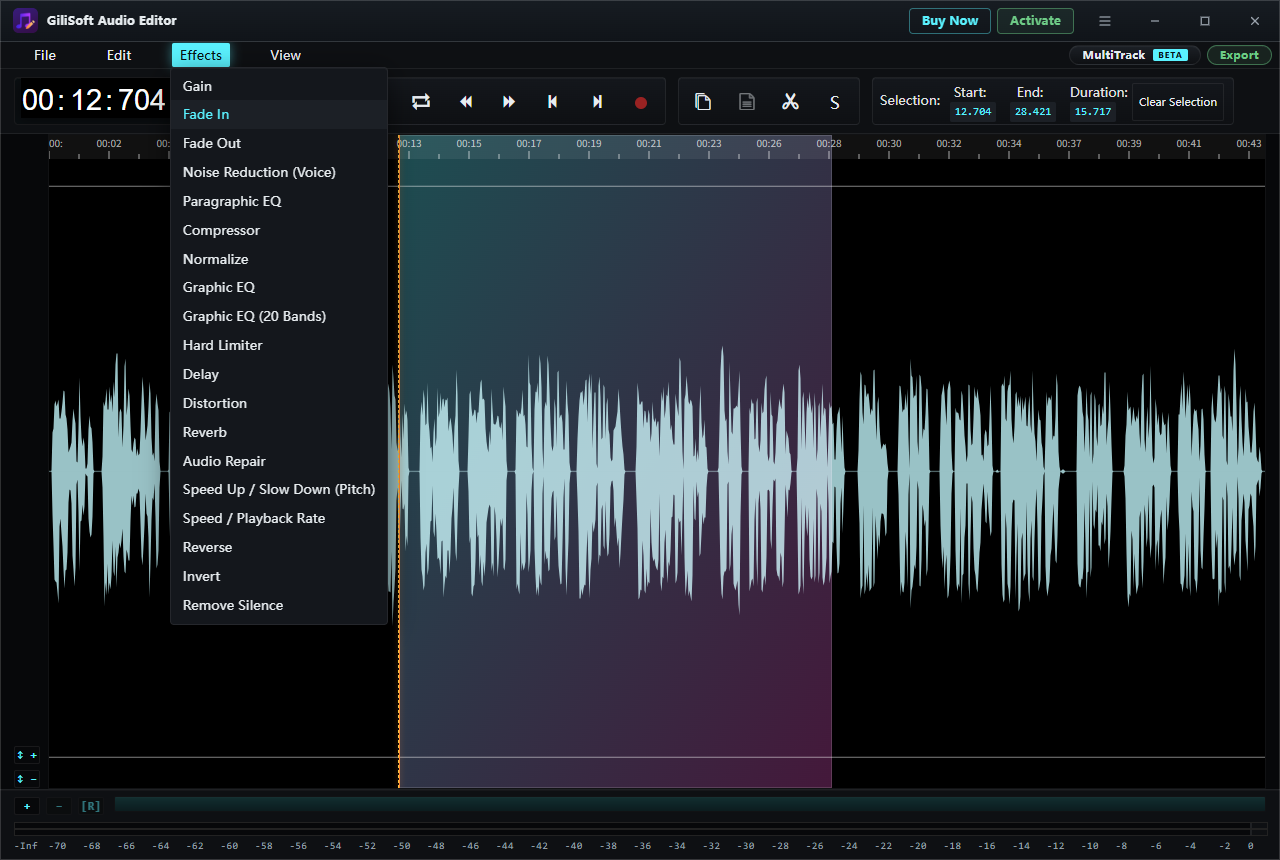The image size is (1280, 860).
Task: Select the Fade Out effect
Action: pyautogui.click(x=279, y=143)
